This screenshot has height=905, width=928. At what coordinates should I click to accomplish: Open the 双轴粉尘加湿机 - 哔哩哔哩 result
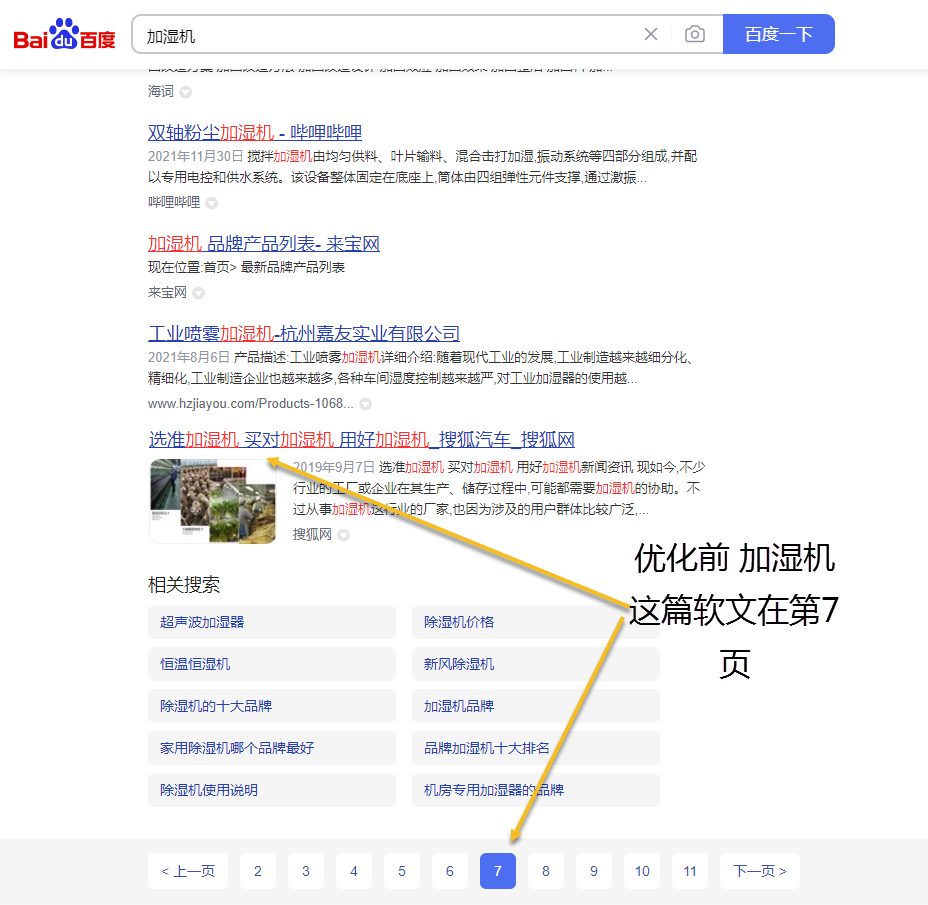click(x=254, y=133)
